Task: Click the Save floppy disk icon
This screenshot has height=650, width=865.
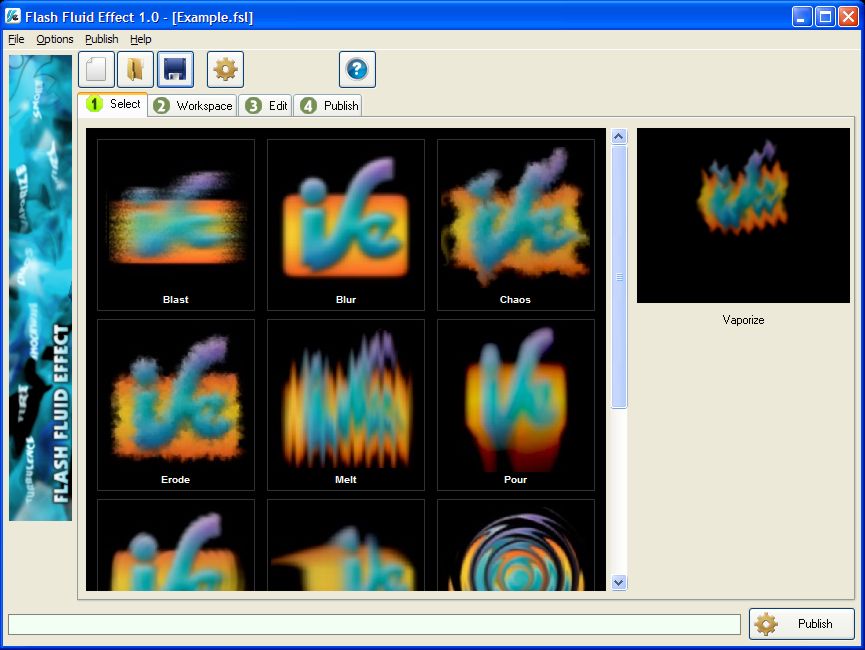Action: pyautogui.click(x=175, y=70)
